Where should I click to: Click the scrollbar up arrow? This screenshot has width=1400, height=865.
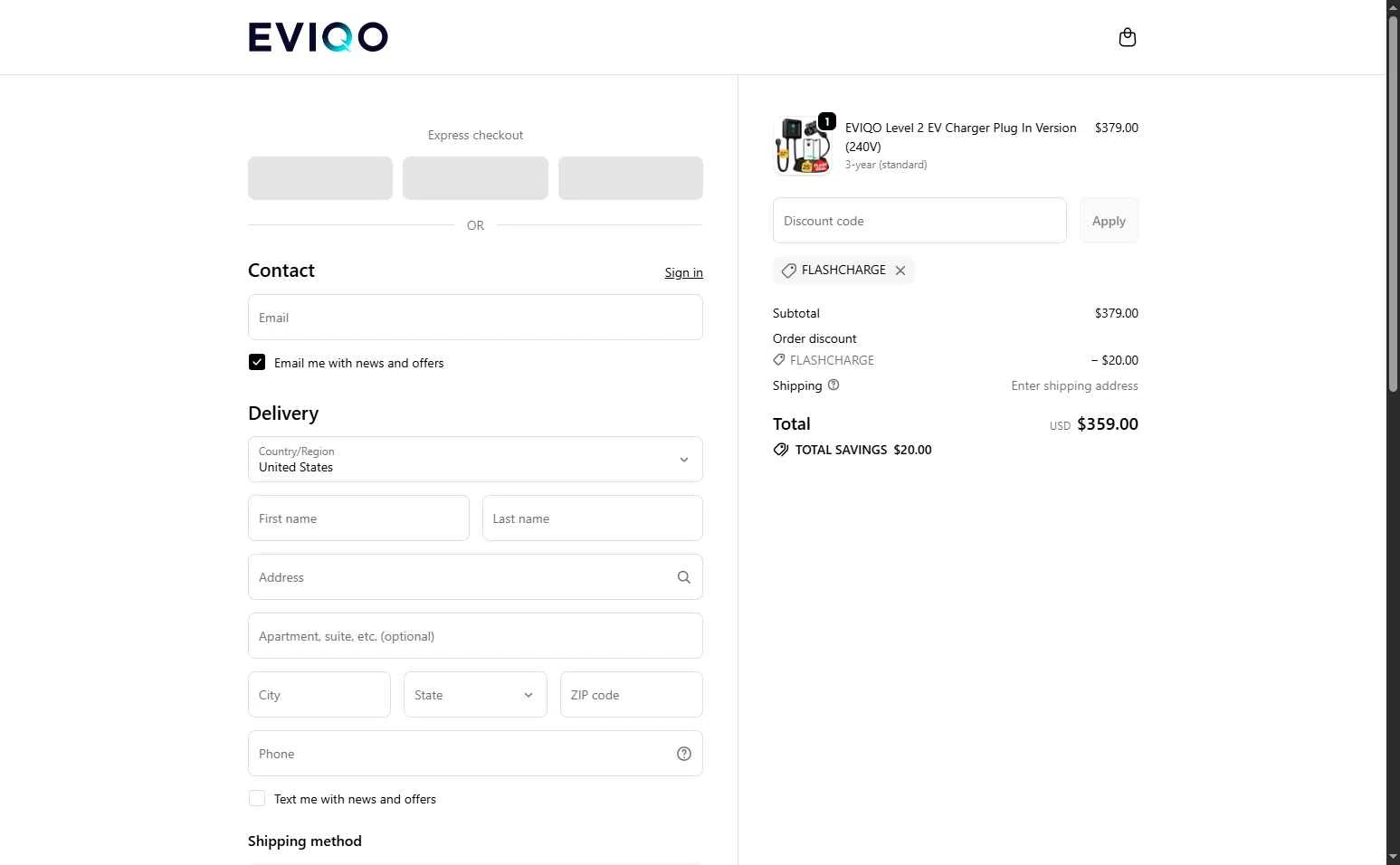tap(1393, 7)
